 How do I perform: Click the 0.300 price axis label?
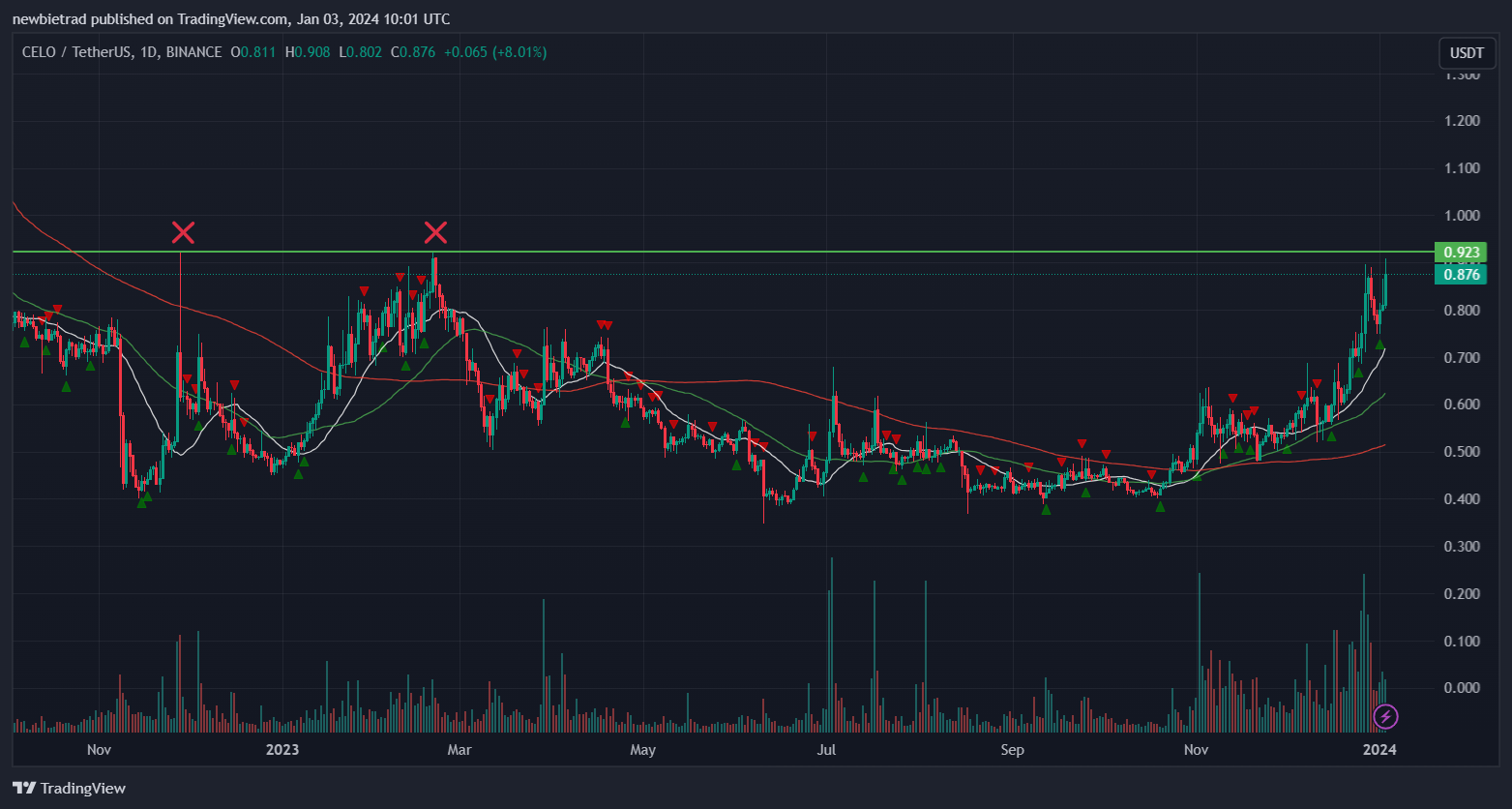pyautogui.click(x=1461, y=547)
